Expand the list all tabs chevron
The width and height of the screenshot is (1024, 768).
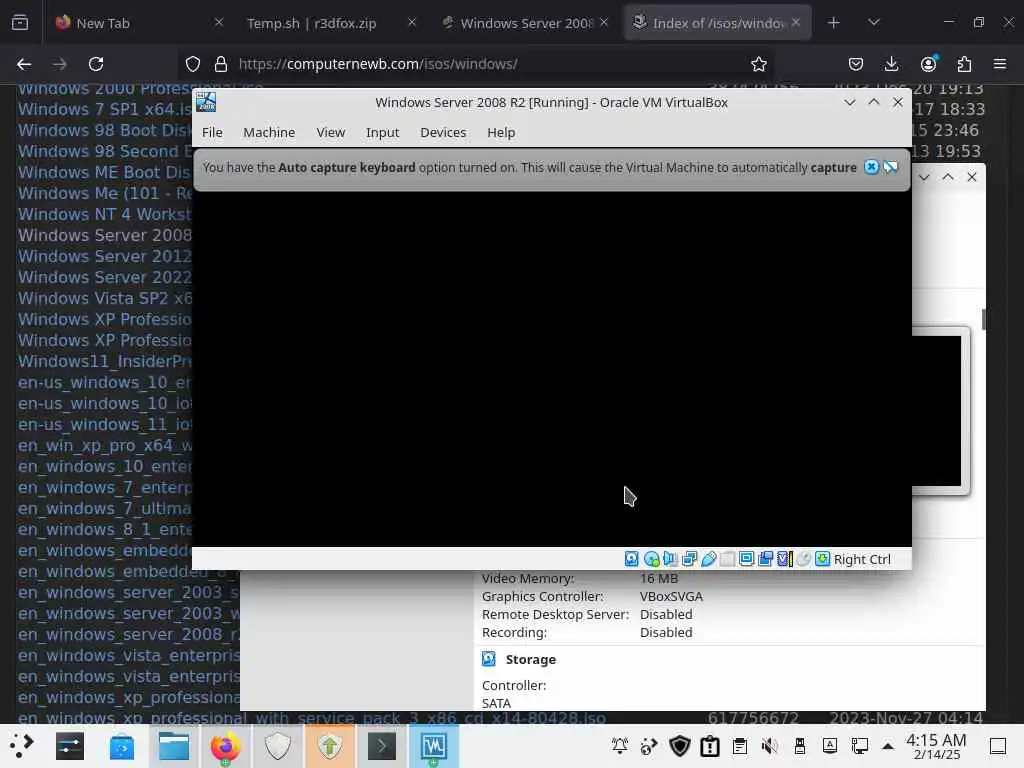[874, 23]
